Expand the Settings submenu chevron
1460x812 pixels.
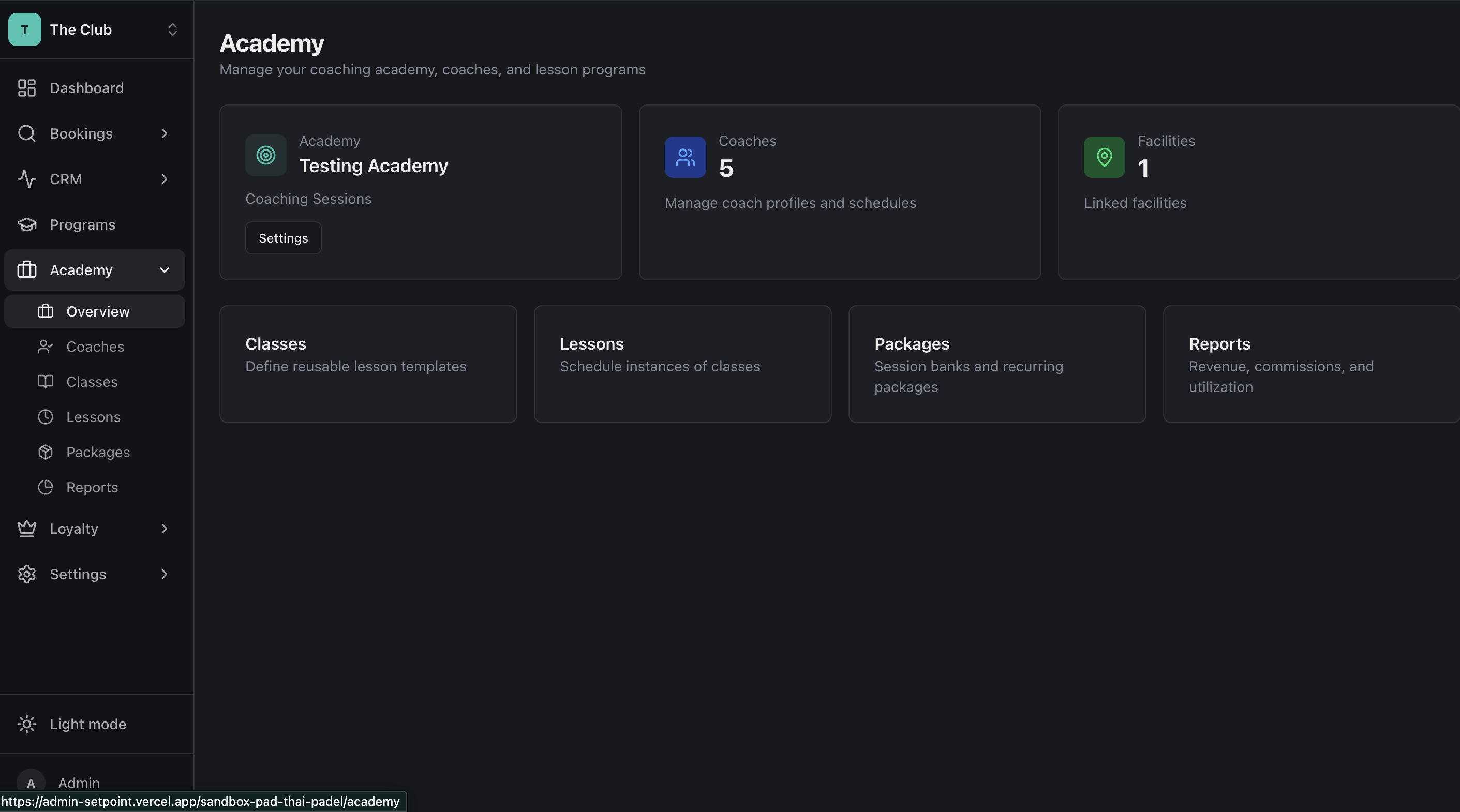click(x=165, y=574)
